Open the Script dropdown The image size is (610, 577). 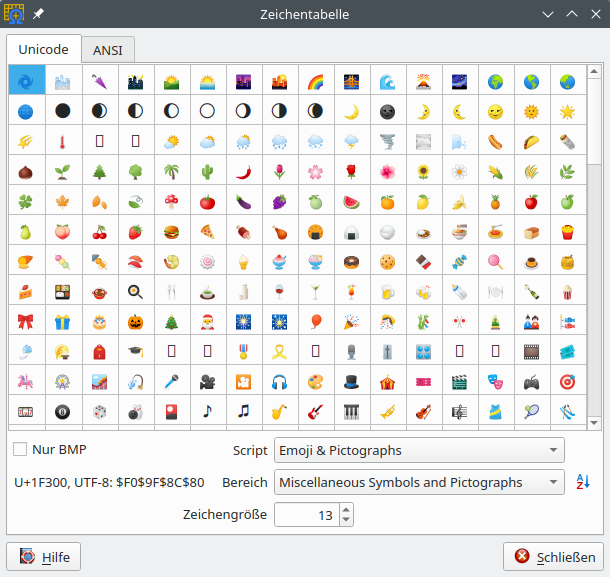point(419,450)
